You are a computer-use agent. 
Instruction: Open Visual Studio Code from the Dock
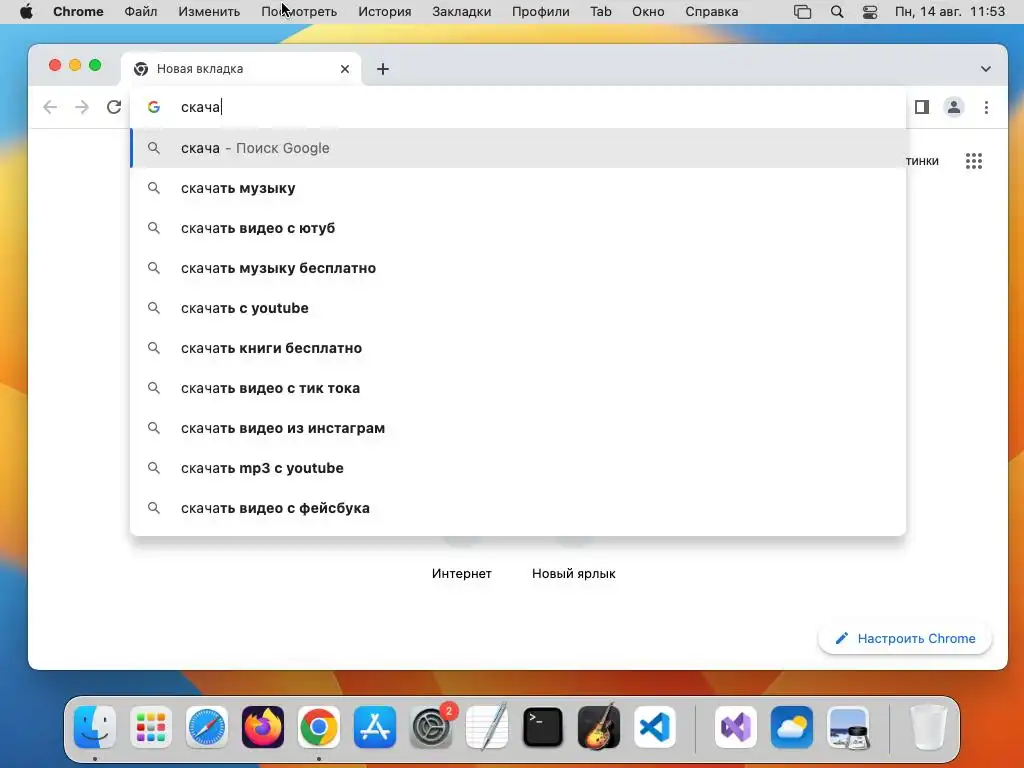[x=655, y=727]
